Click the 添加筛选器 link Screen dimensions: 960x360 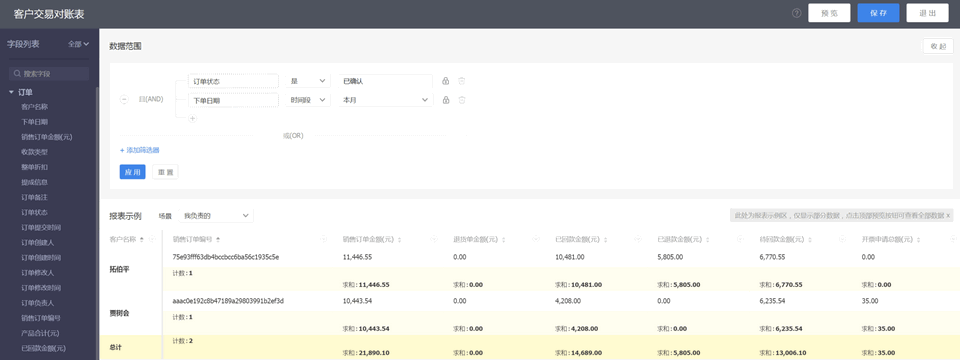pyautogui.click(x=140, y=150)
